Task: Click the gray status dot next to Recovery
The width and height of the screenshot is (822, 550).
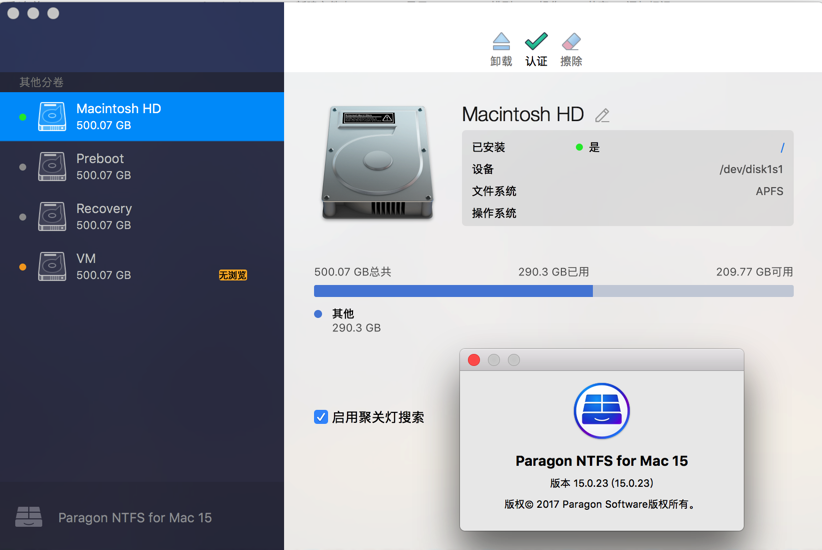Action: tap(23, 217)
